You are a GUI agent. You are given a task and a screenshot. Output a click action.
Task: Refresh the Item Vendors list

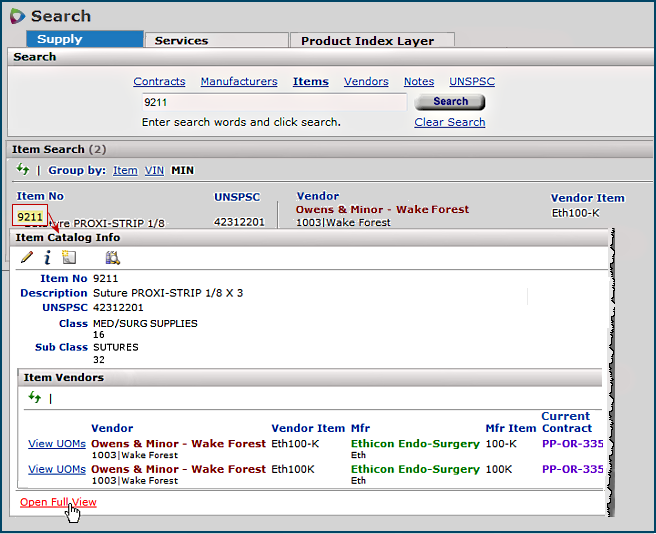tap(35, 397)
